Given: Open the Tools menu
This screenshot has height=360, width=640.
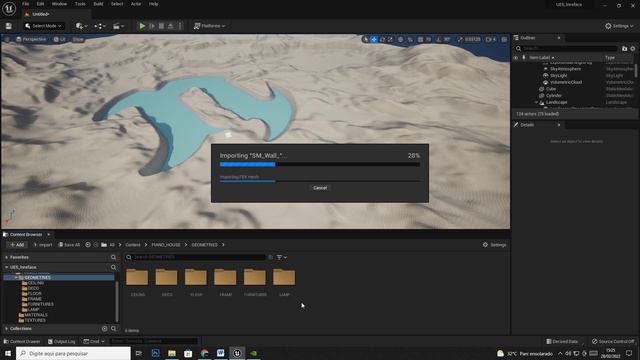Looking at the screenshot, I should point(80,4).
